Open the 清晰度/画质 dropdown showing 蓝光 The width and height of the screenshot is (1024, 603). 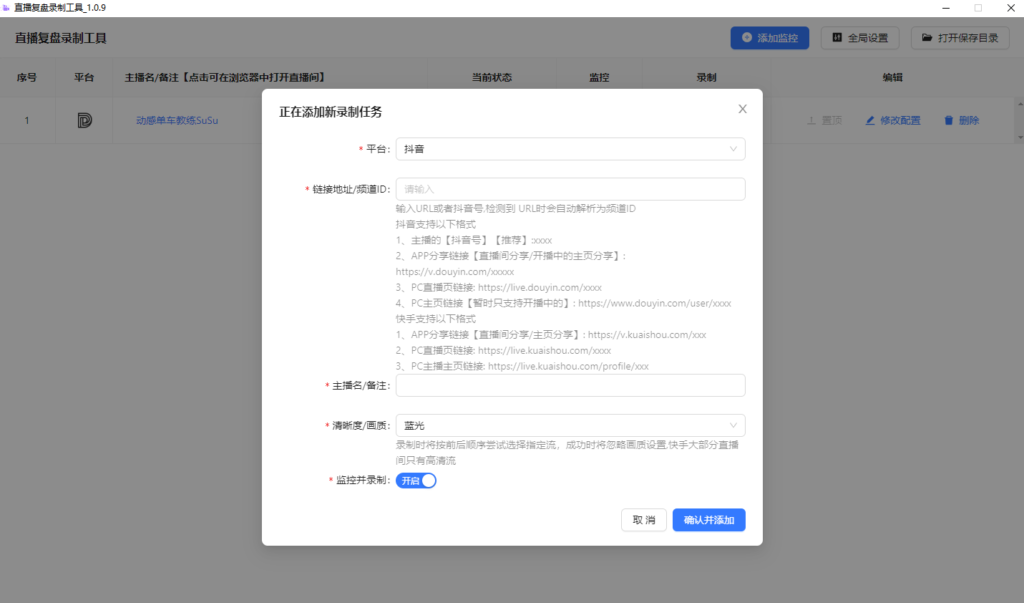coord(570,425)
